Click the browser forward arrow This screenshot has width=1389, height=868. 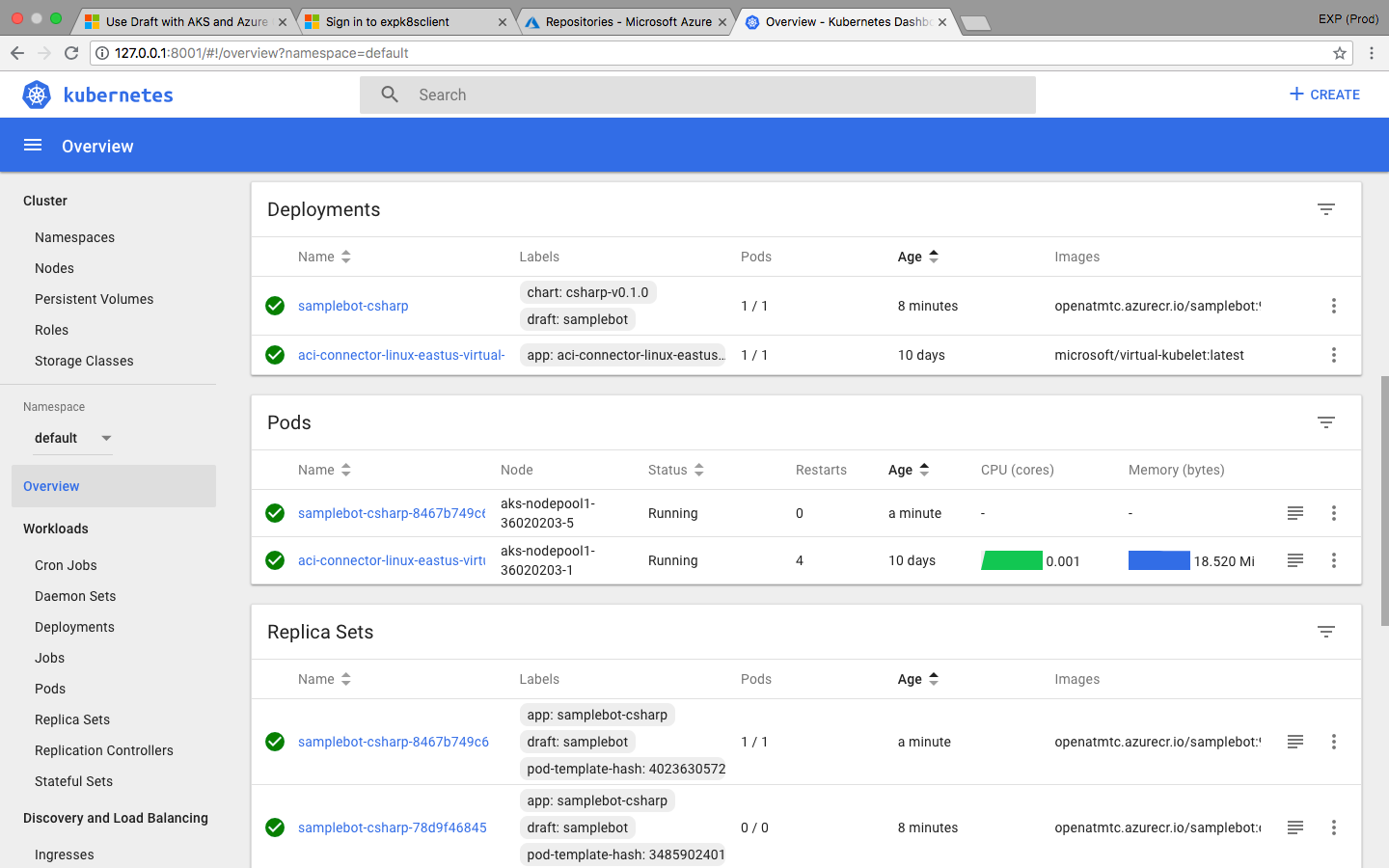tap(44, 53)
